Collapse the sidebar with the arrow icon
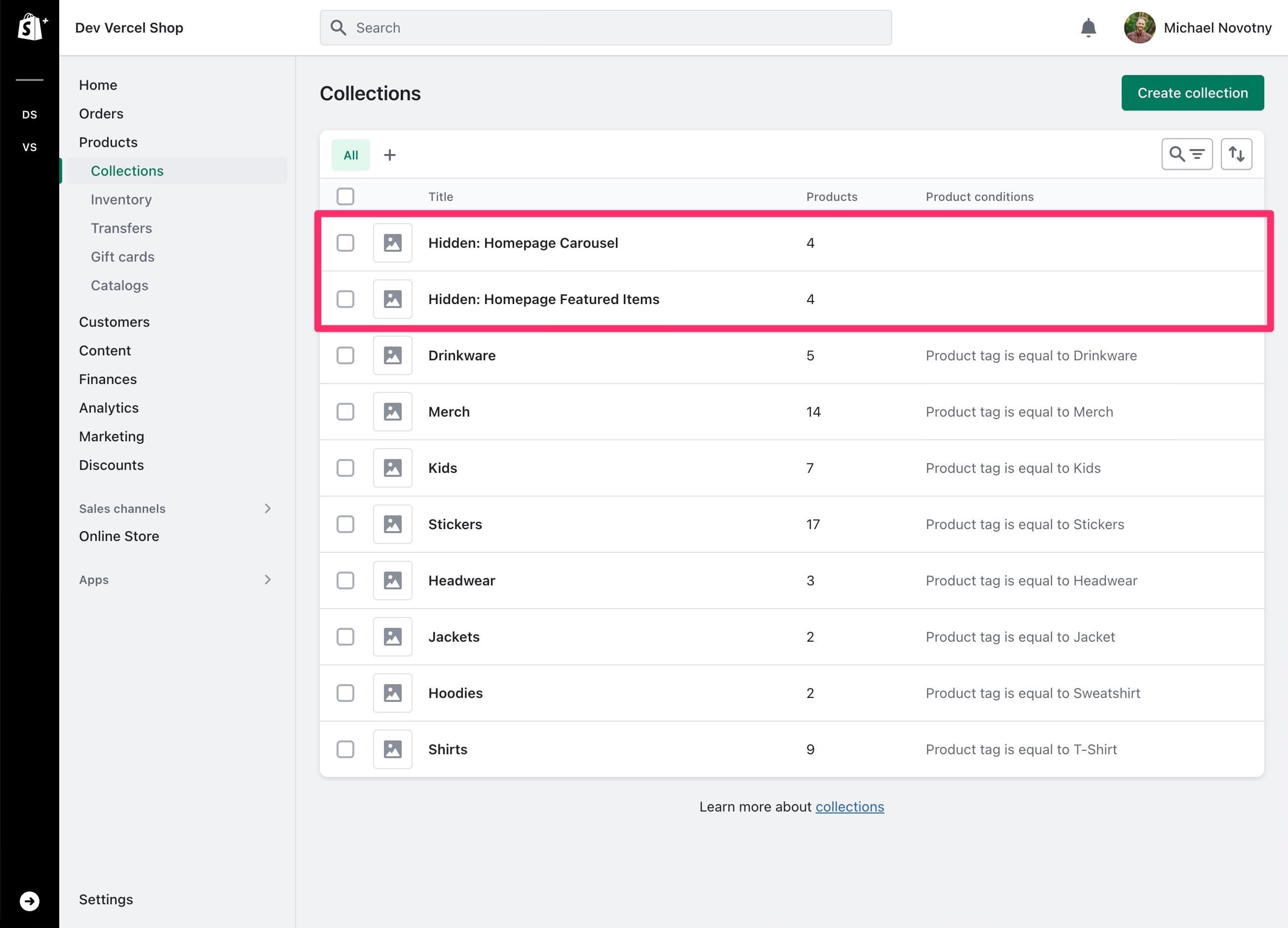Screen dimensions: 1288x928 tap(30, 901)
